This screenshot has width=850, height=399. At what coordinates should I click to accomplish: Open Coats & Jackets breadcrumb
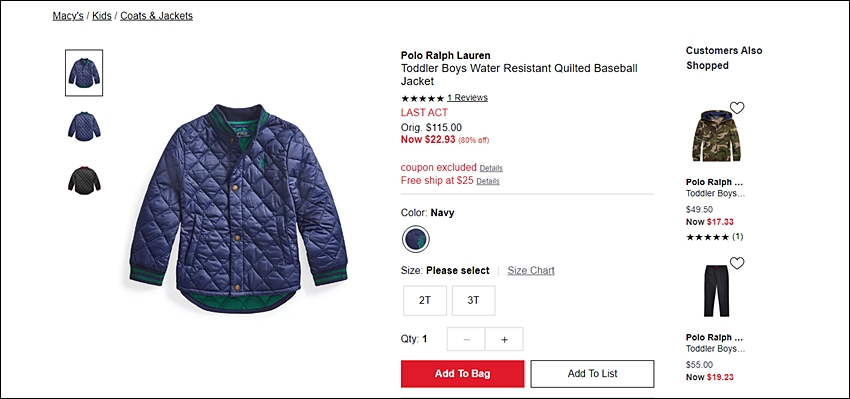[157, 16]
